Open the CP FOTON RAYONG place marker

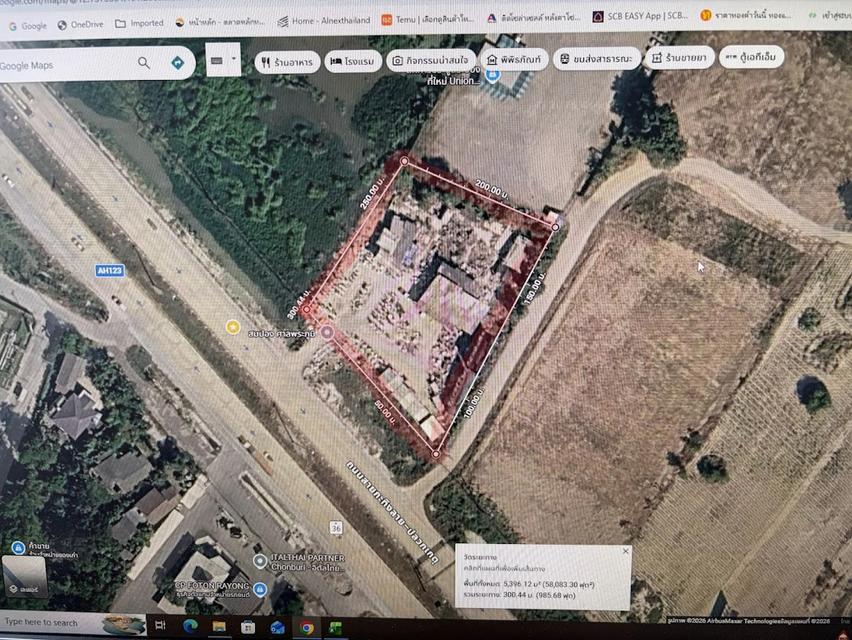click(x=260, y=589)
